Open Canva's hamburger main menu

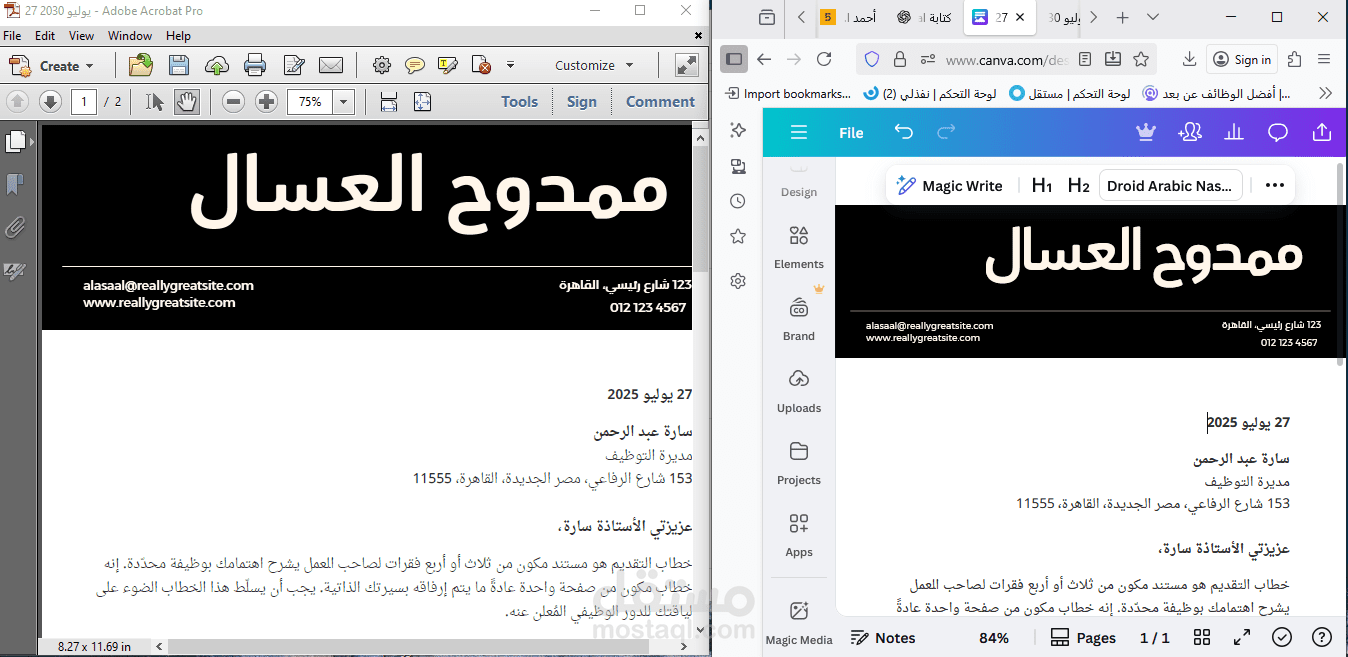tap(798, 133)
